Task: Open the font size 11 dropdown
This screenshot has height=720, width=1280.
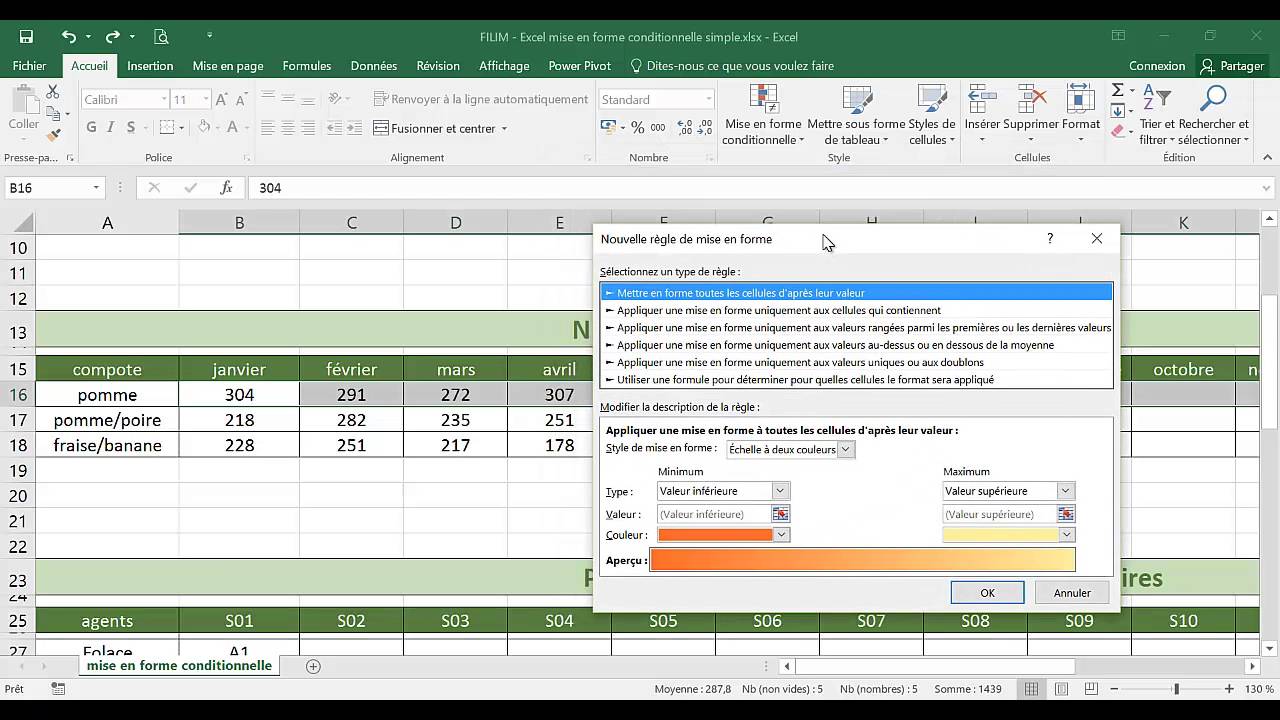Action: coord(206,99)
